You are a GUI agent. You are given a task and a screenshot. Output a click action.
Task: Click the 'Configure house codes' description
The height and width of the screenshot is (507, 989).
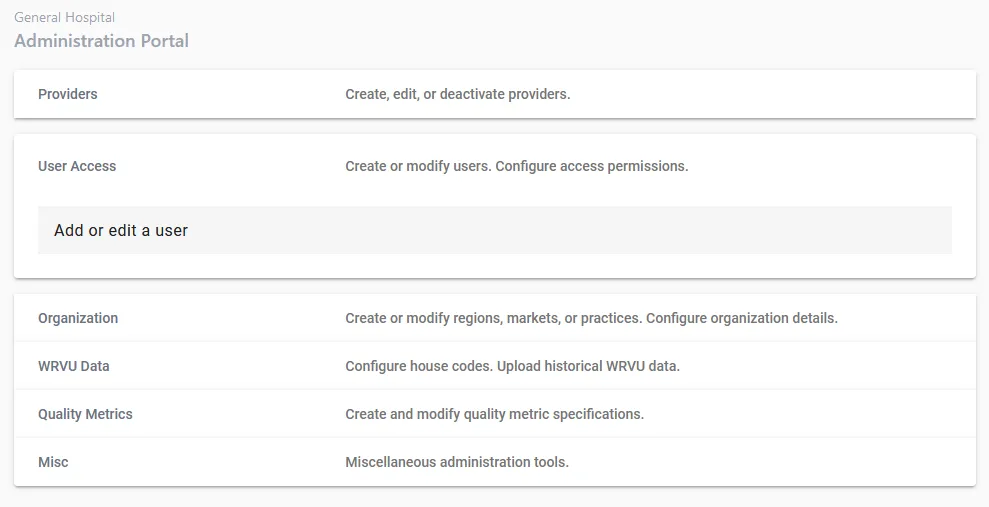coord(417,366)
